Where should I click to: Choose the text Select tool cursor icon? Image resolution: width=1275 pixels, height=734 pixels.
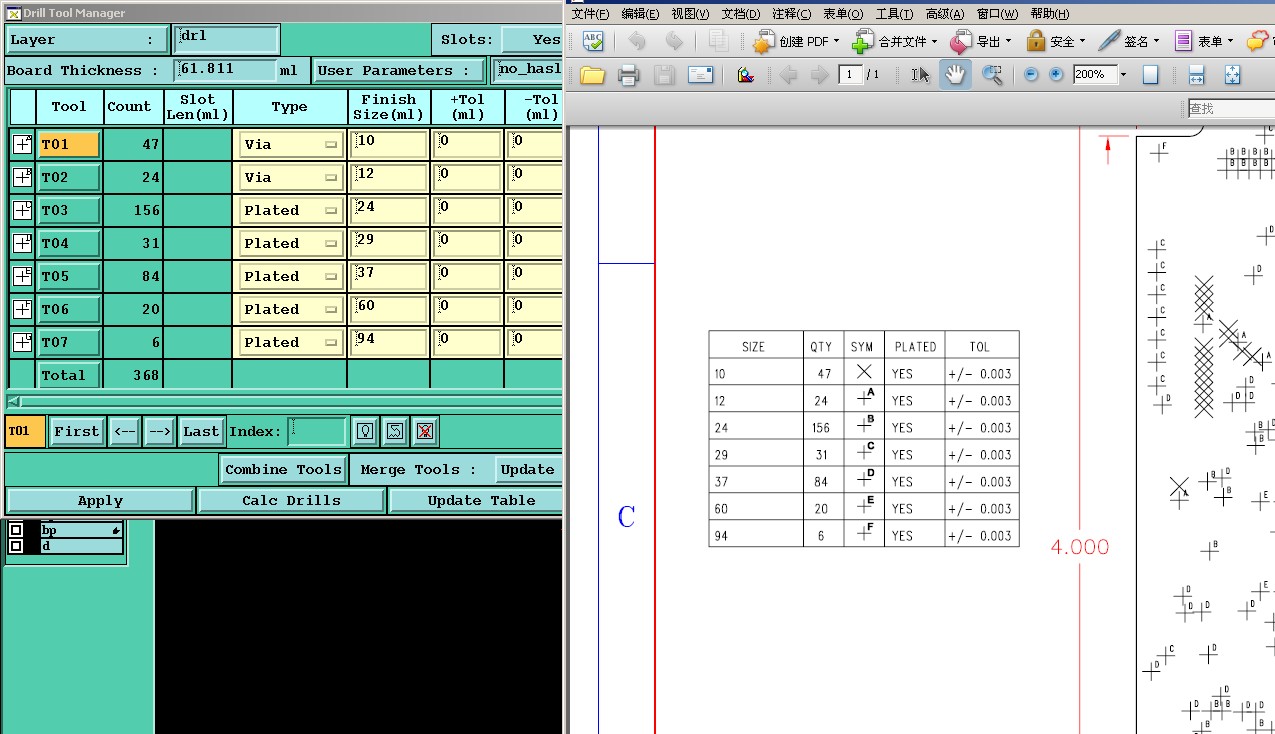click(921, 75)
